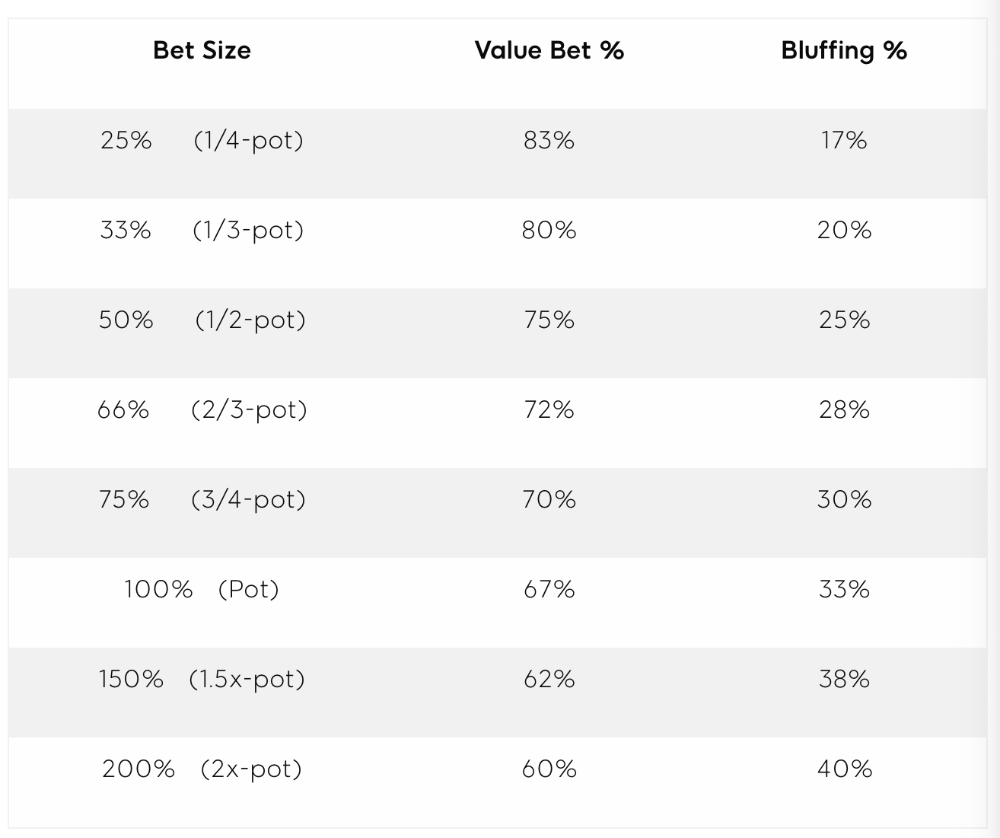Click the 38% bluffing cell

(844, 679)
